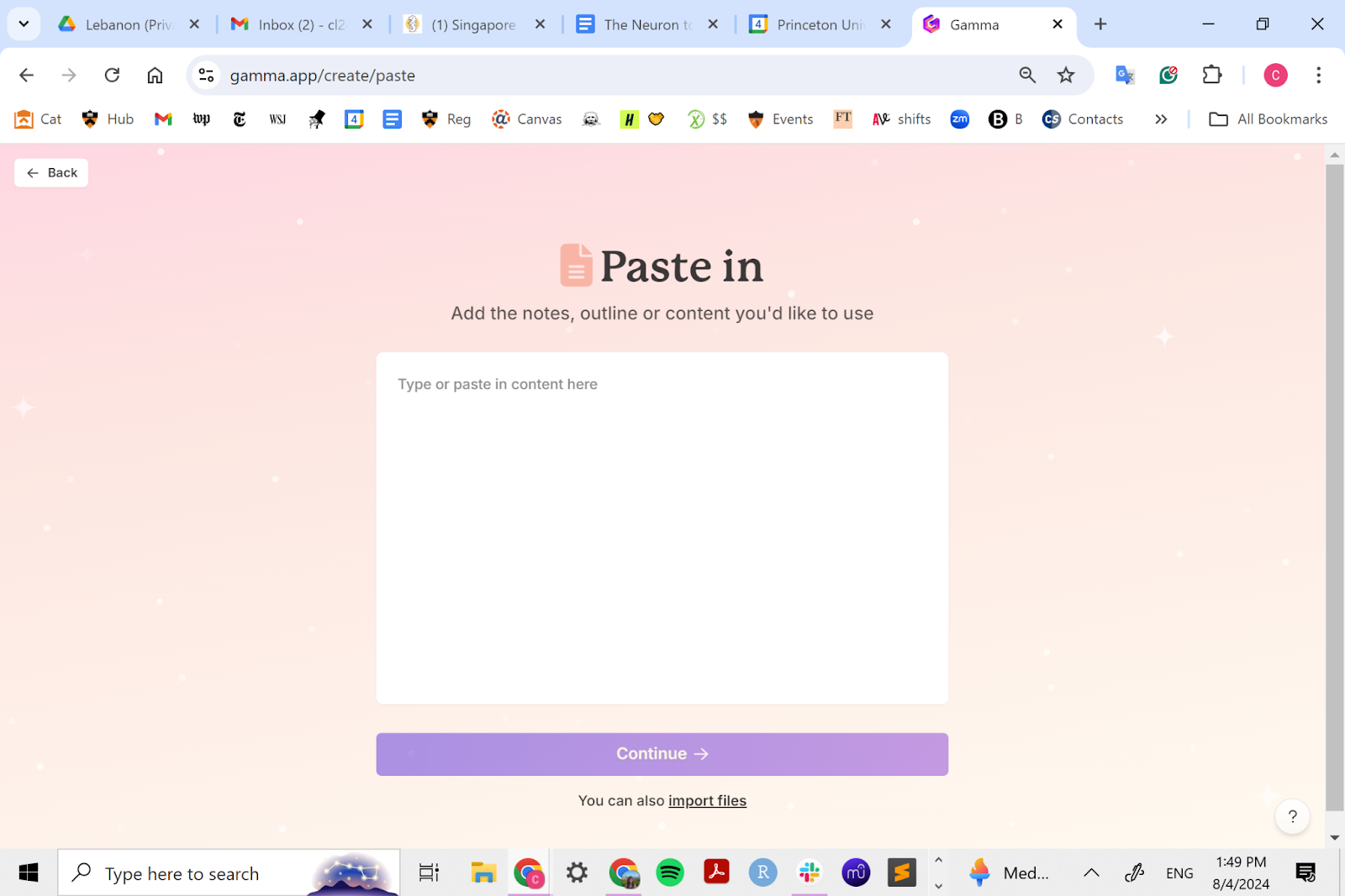The height and width of the screenshot is (896, 1345).
Task: Open Task View on the taskbar
Action: 429,873
